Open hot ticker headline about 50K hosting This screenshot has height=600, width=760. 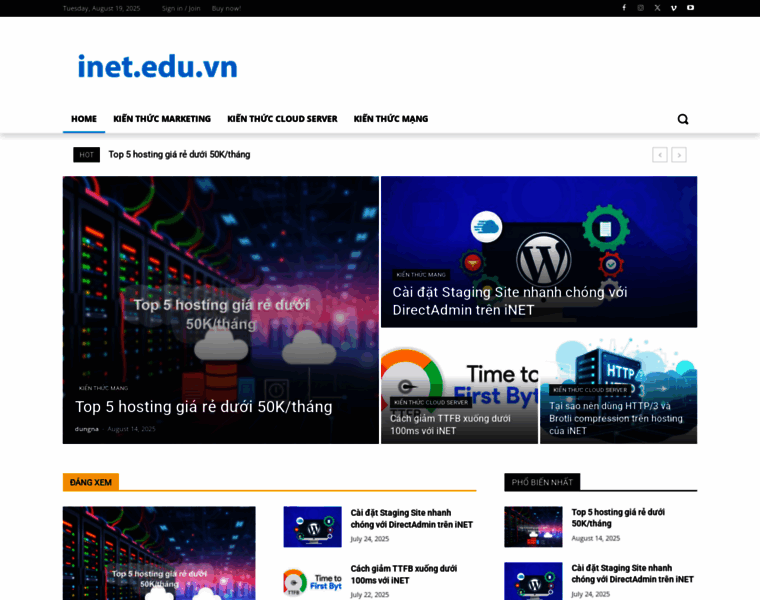179,155
